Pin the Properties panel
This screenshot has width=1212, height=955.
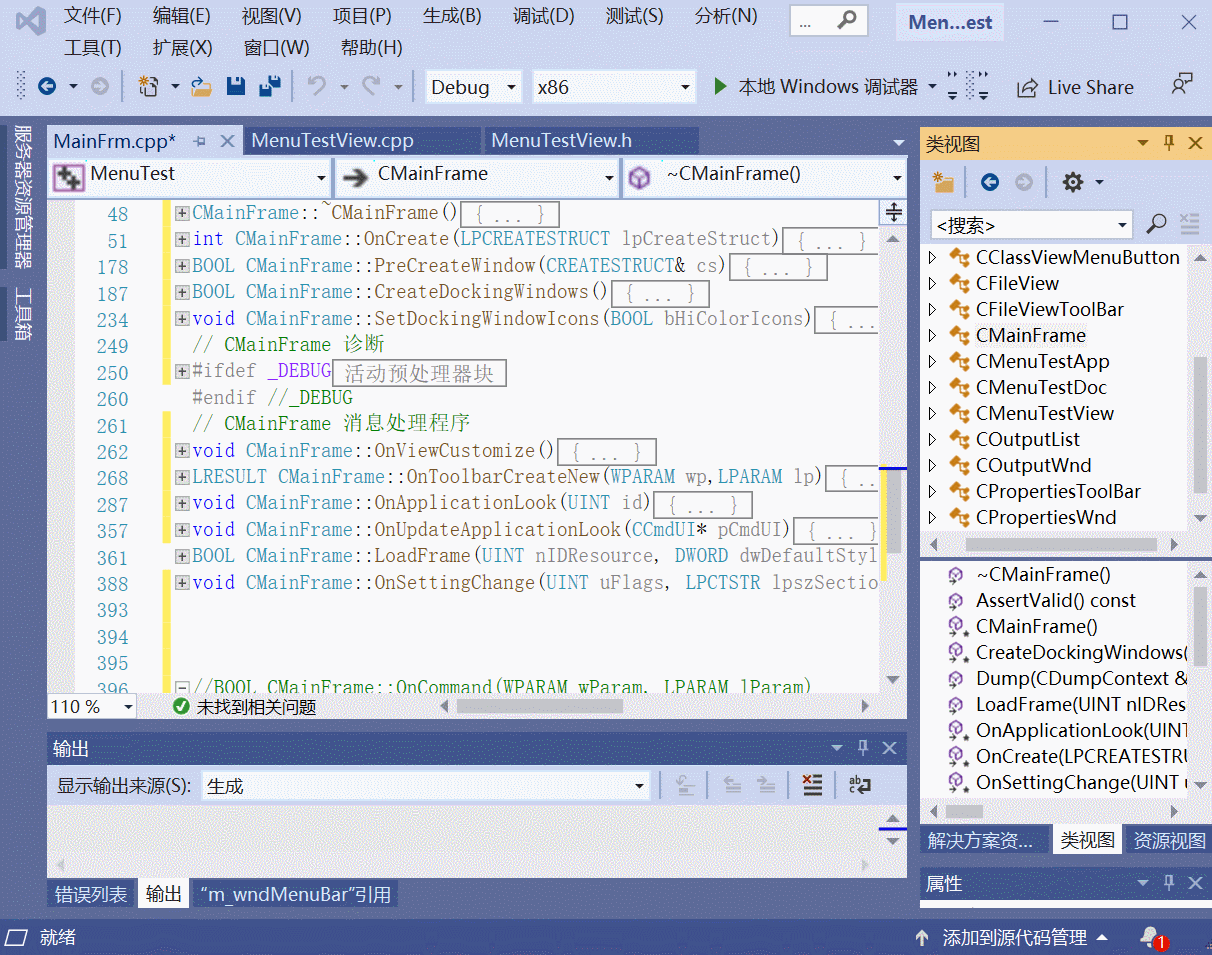tap(1169, 884)
